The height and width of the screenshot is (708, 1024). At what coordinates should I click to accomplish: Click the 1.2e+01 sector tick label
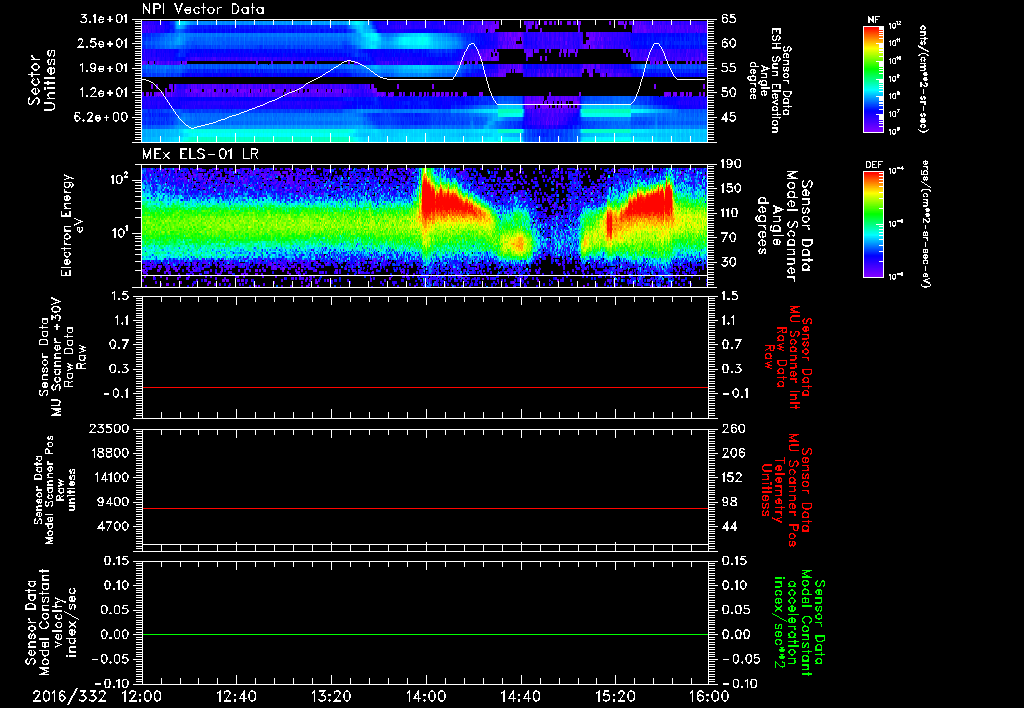coord(104,93)
